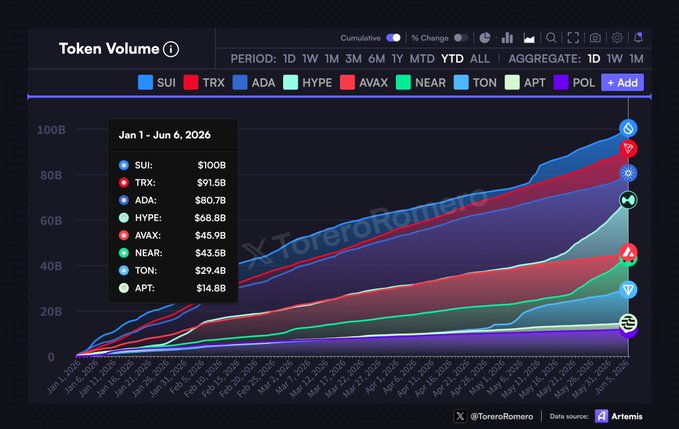Set period to 3M

(x=353, y=59)
